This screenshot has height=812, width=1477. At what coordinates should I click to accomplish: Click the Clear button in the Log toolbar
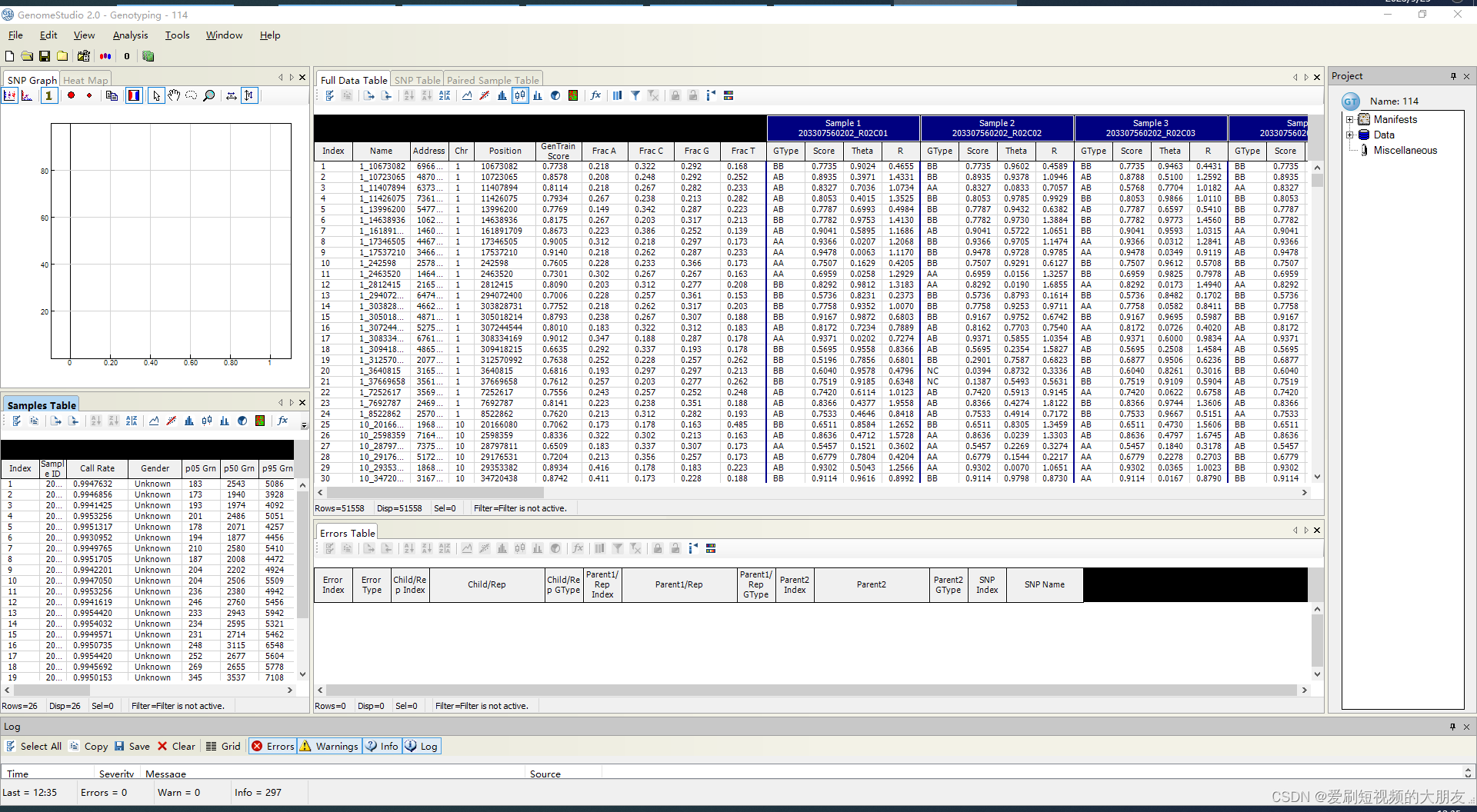tap(176, 746)
